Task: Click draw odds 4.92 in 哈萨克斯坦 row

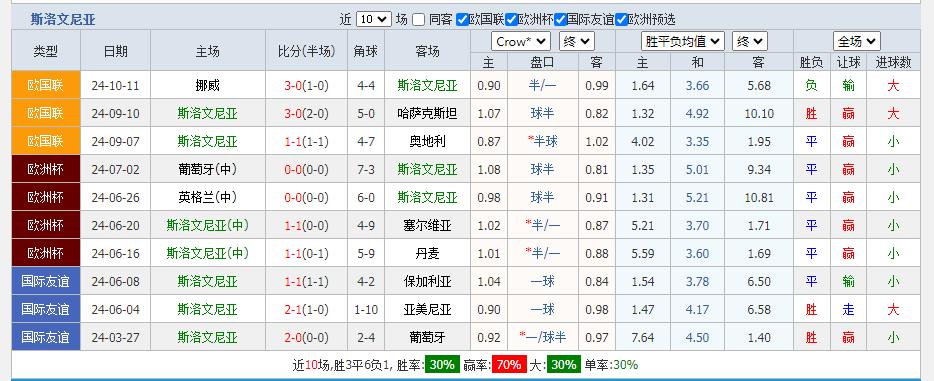Action: tap(697, 113)
